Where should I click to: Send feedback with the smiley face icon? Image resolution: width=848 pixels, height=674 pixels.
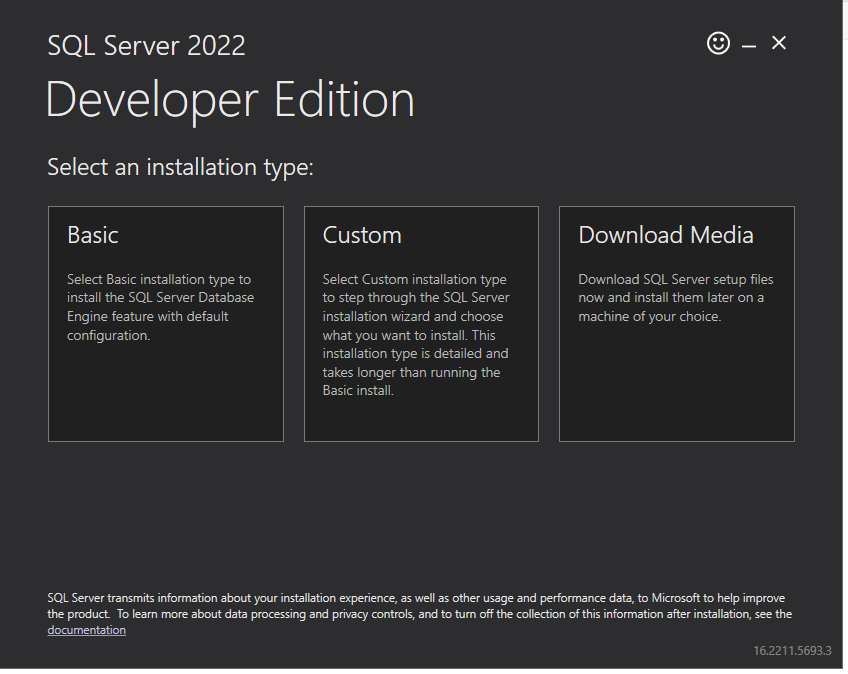pyautogui.click(x=718, y=43)
